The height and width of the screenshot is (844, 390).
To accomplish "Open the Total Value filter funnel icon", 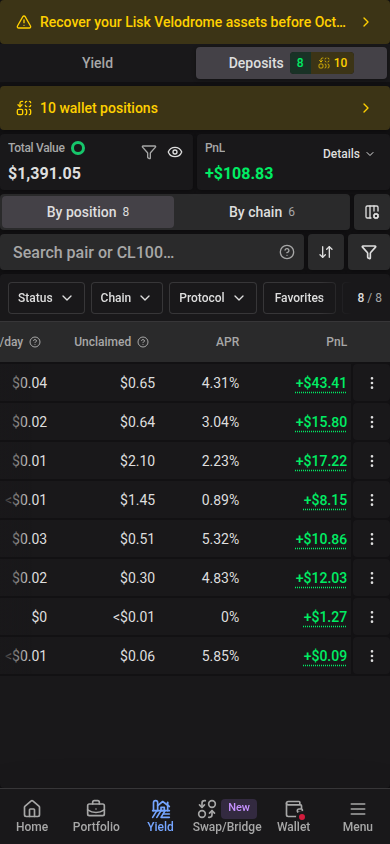I will click(x=148, y=153).
